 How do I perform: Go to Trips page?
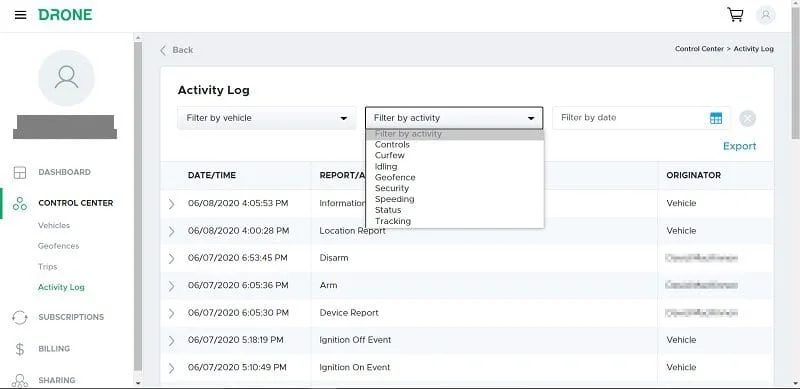[47, 266]
